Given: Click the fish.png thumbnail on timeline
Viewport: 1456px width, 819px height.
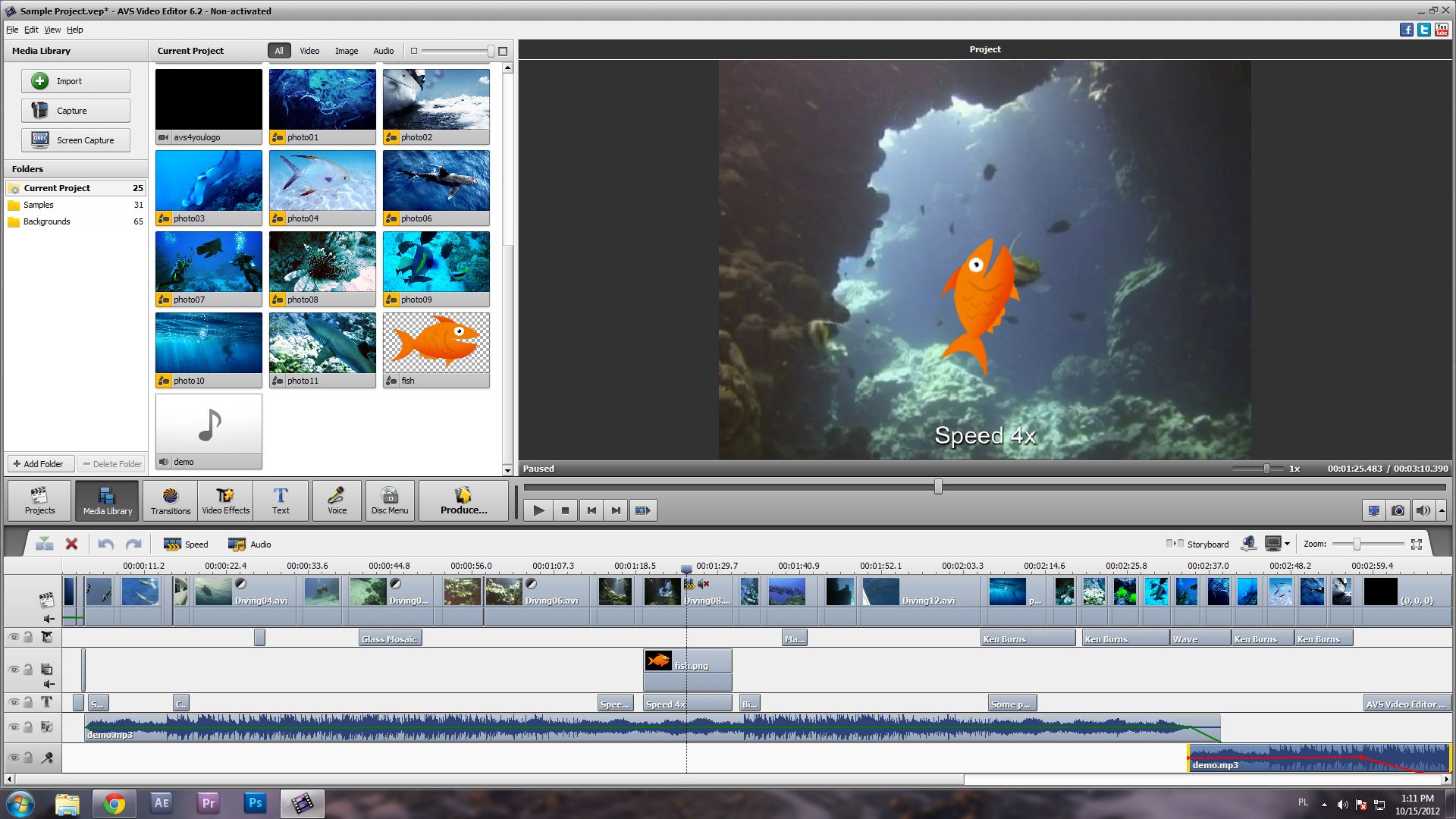Looking at the screenshot, I should [687, 663].
